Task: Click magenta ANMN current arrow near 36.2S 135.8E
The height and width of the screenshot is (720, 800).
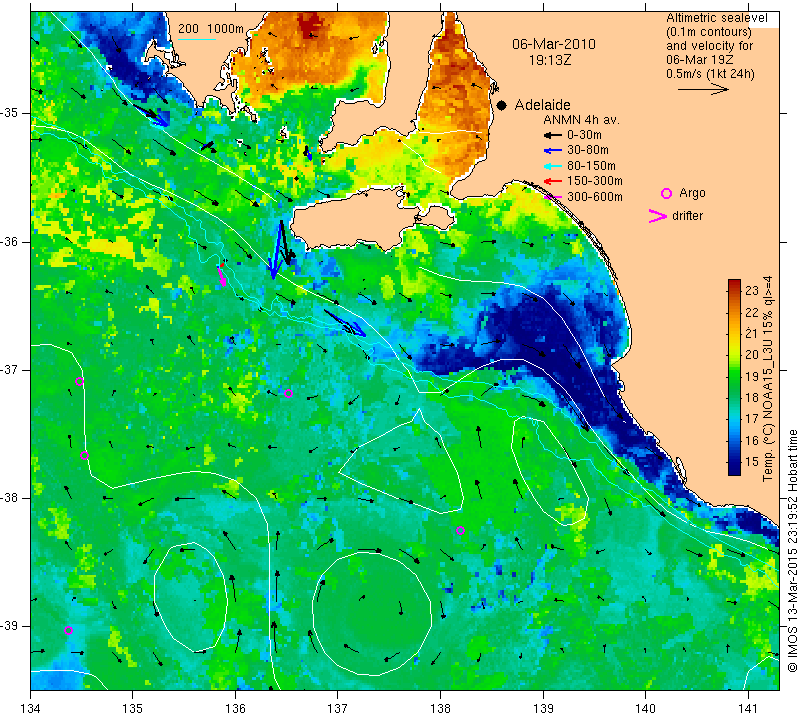Action: 222,276
